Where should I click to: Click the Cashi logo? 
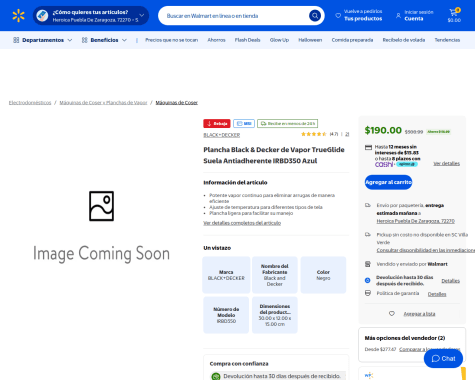[x=384, y=164]
